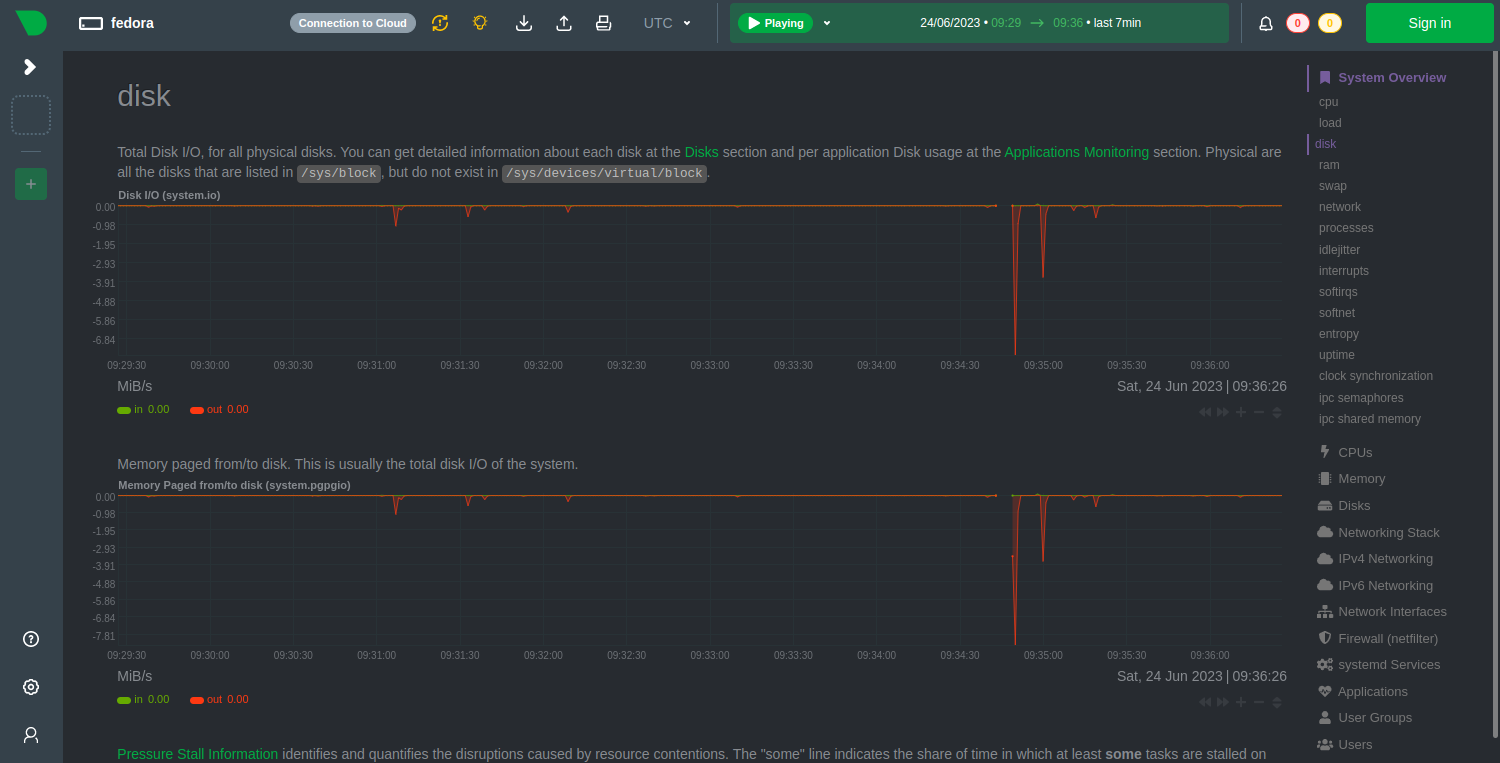The height and width of the screenshot is (763, 1500).
Task: Follow the Applications Monitoring link
Action: (1076, 152)
